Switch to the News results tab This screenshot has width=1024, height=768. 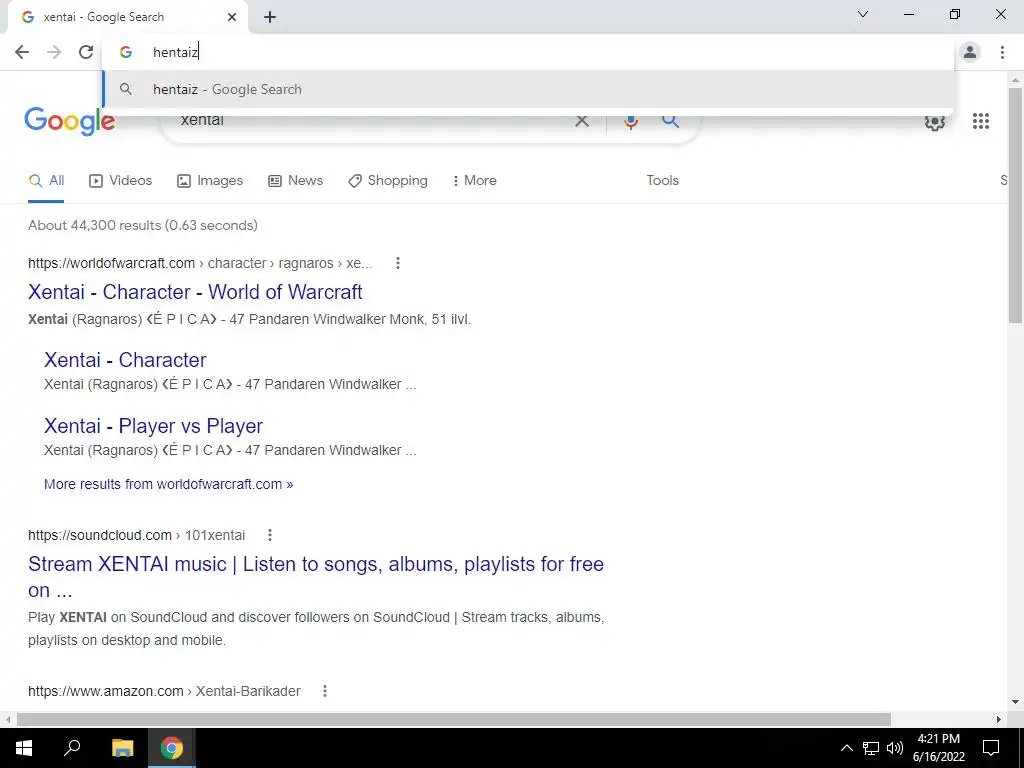[x=296, y=181]
